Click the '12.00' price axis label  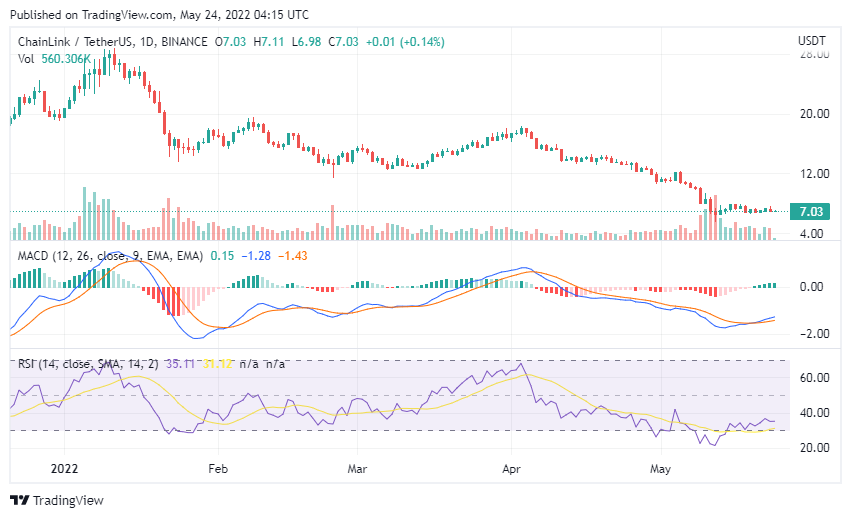[815, 174]
